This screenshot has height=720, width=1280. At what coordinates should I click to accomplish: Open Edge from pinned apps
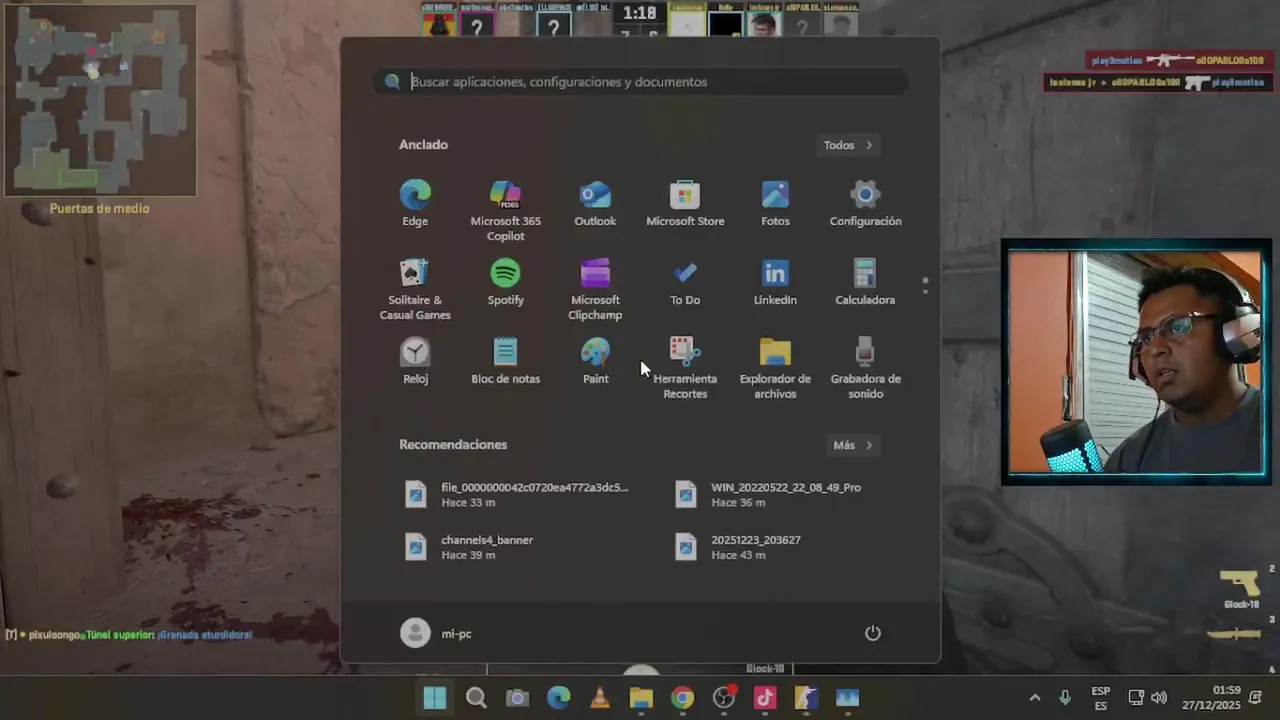(415, 204)
